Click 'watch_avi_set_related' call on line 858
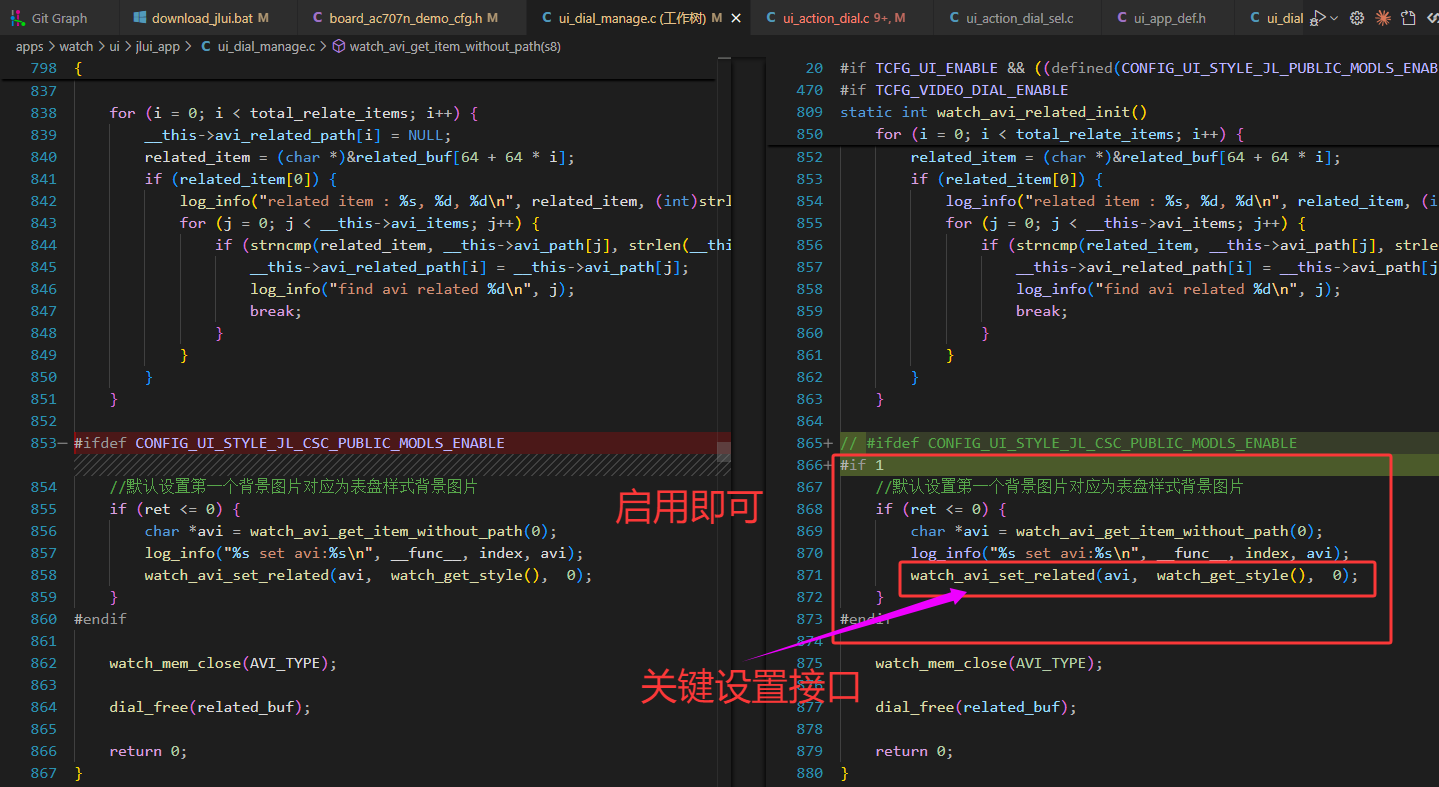This screenshot has height=787, width=1439. point(368,575)
